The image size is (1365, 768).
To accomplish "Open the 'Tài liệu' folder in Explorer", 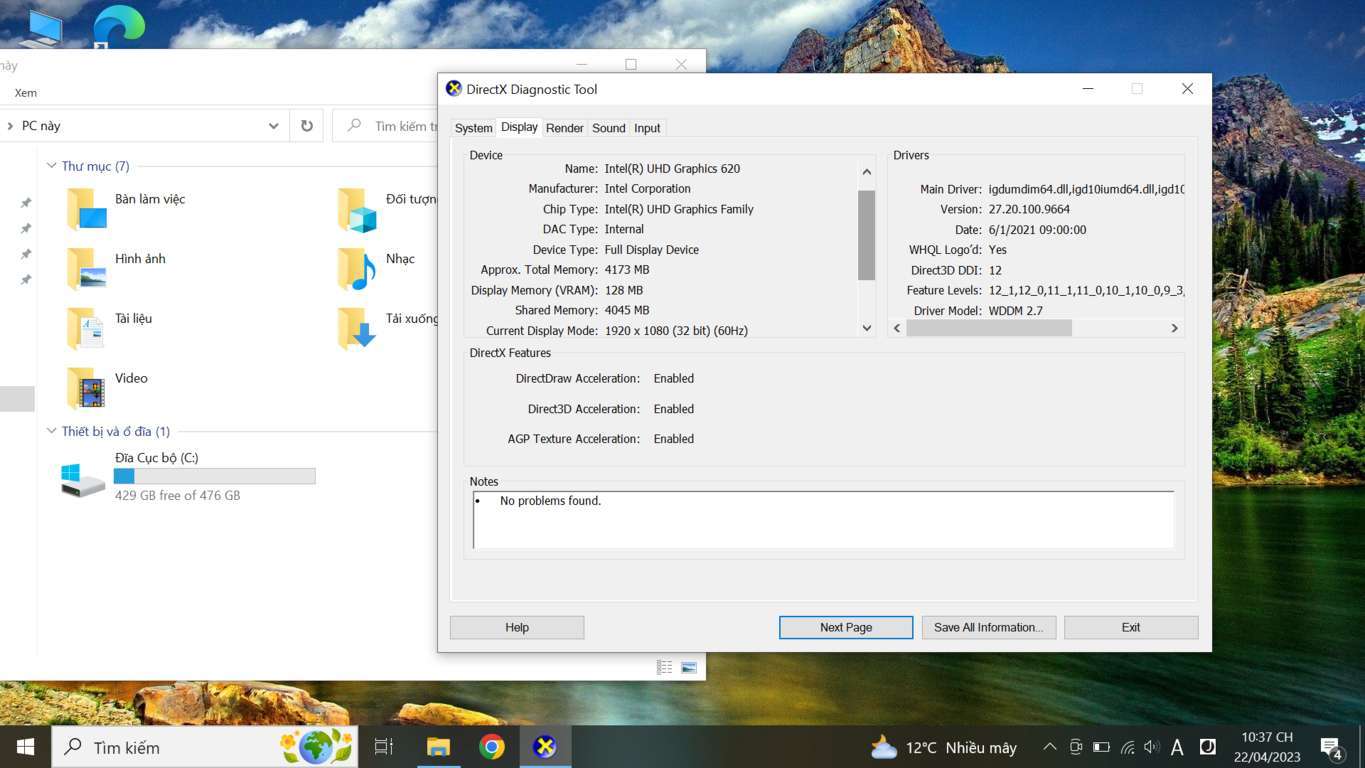I will 110,328.
